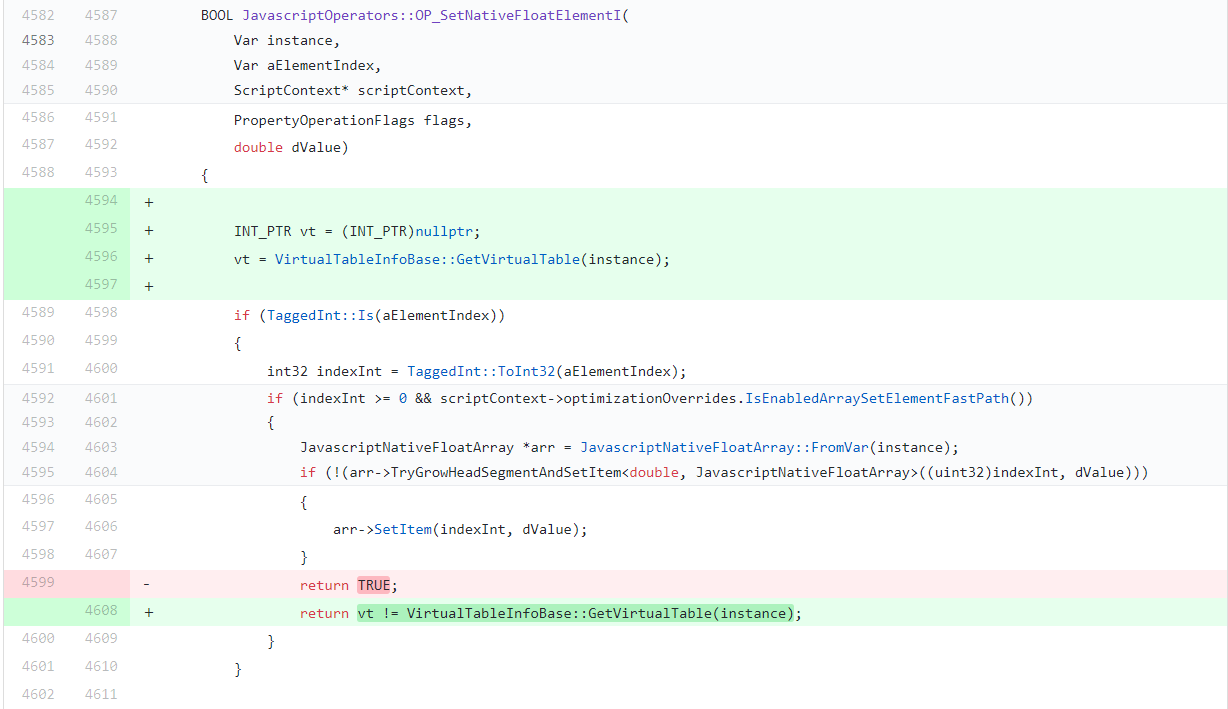Click the minus marker on the deleted line
1228x709 pixels.
[x=147, y=585]
